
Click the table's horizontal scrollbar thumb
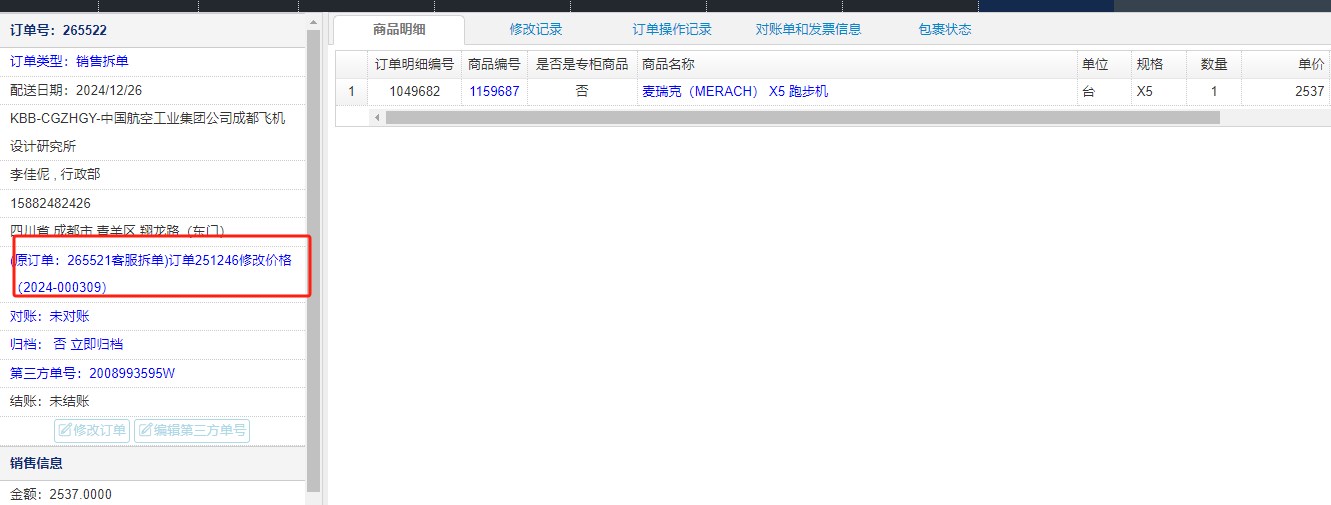[802, 117]
